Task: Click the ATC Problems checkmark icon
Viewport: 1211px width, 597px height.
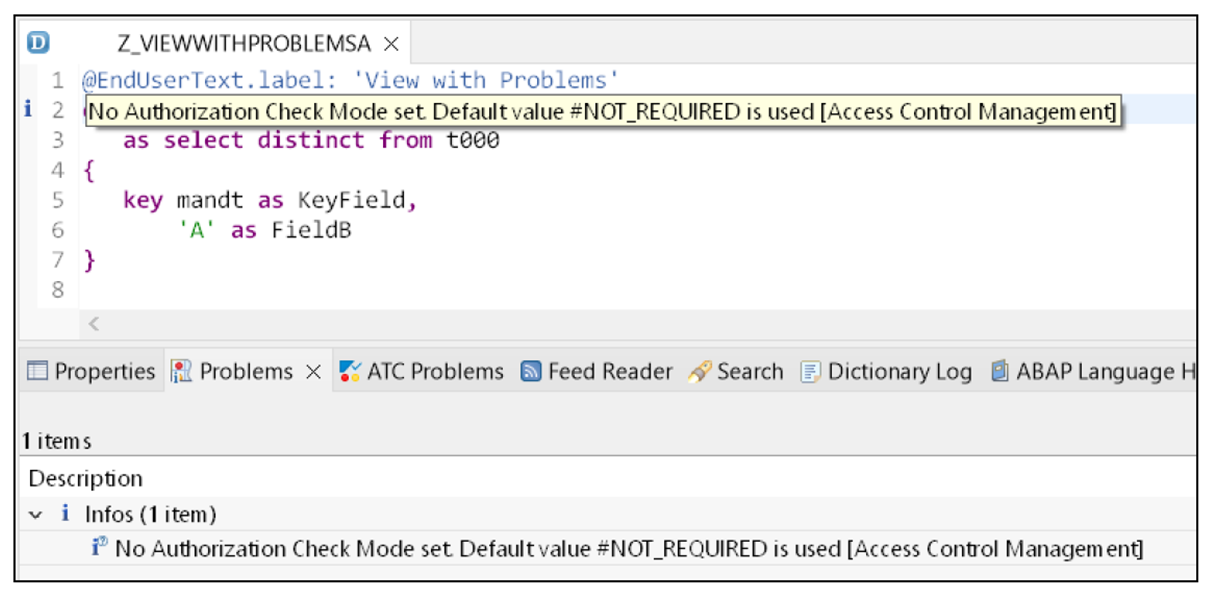Action: point(347,371)
